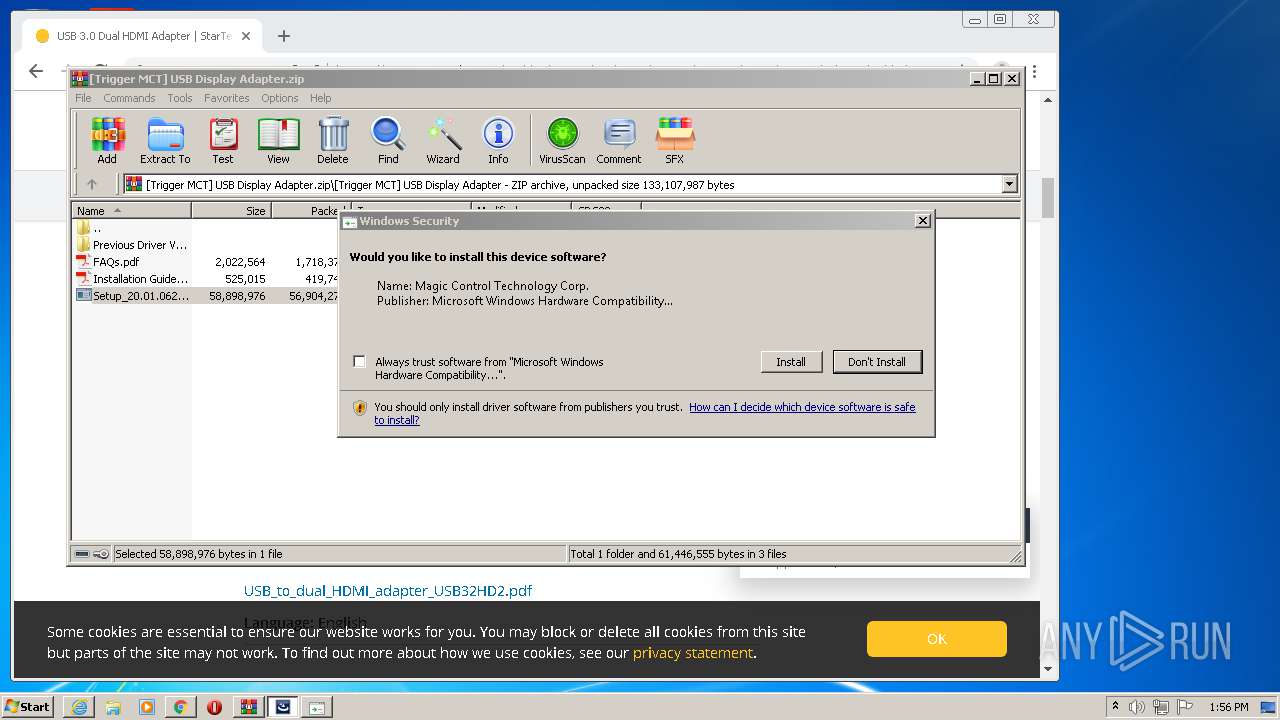Viewport: 1280px width, 720px height.
Task: Select the Setup_20.01.062 executable row
Action: 206,296
